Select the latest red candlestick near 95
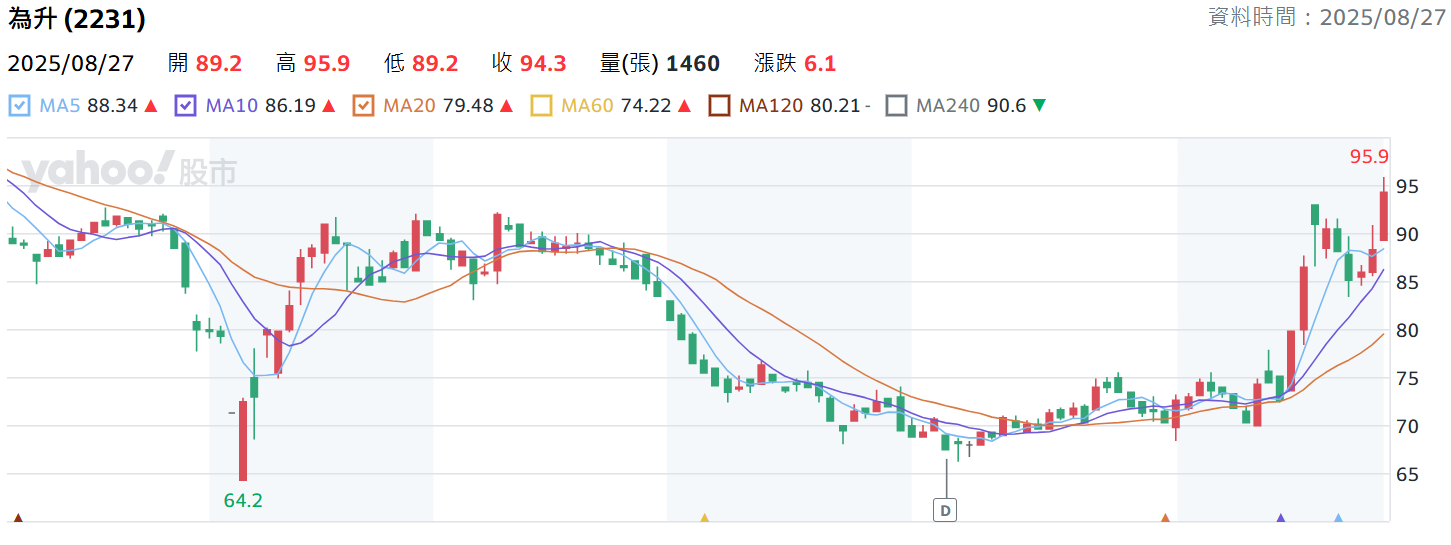 1384,215
